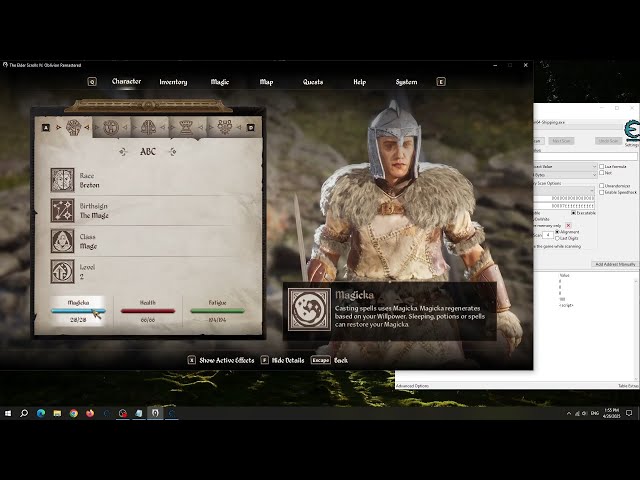
Task: Open taskbar Search
Action: 24,413
